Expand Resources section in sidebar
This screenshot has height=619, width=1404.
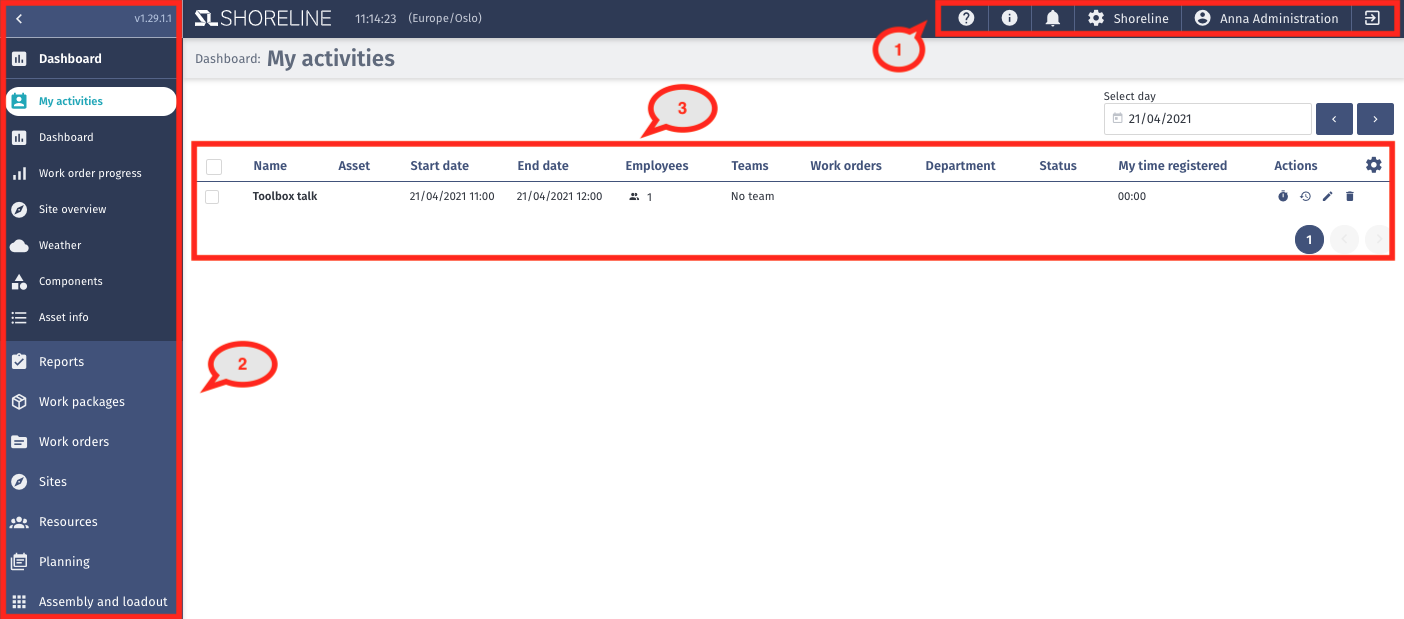point(91,522)
